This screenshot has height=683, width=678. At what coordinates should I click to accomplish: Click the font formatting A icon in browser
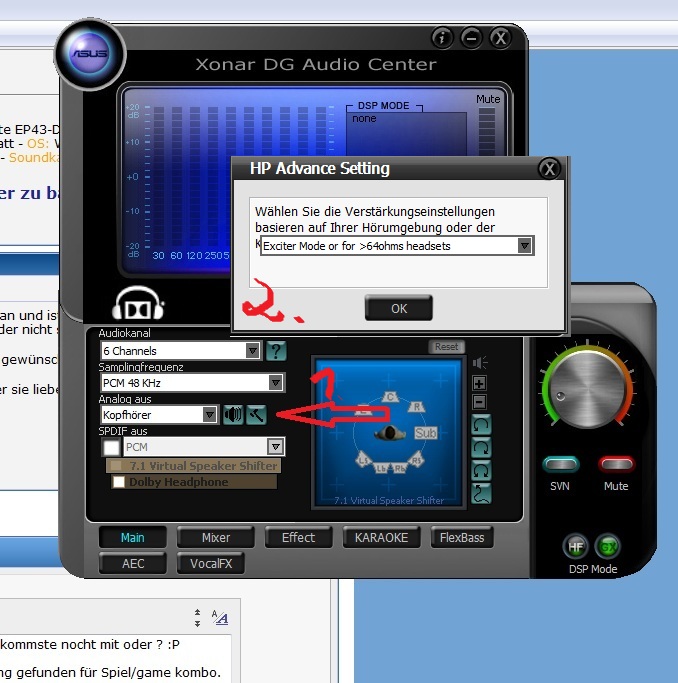tap(219, 617)
